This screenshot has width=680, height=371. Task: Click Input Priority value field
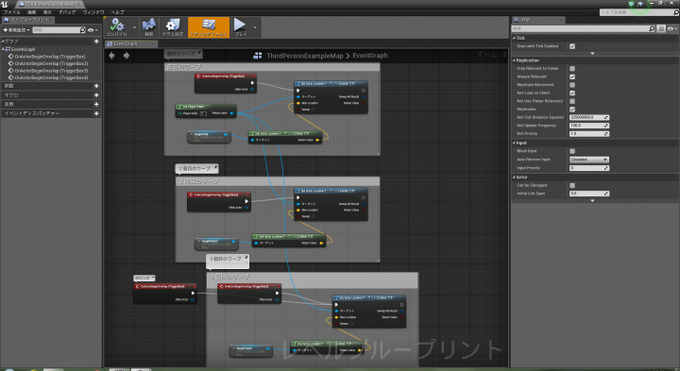click(x=589, y=168)
